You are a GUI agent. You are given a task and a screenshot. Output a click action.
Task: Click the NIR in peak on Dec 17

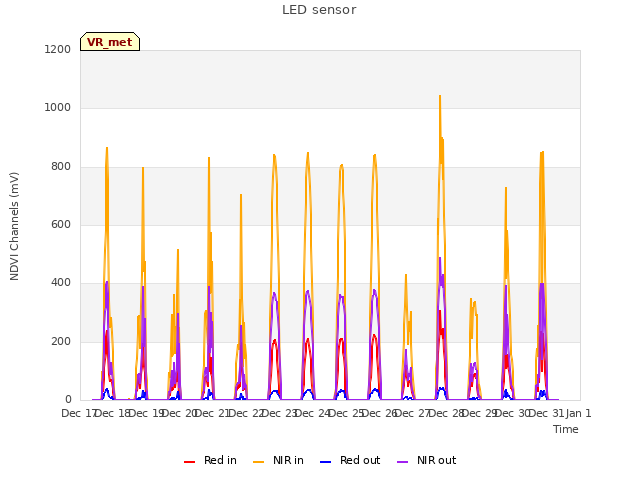(107, 148)
